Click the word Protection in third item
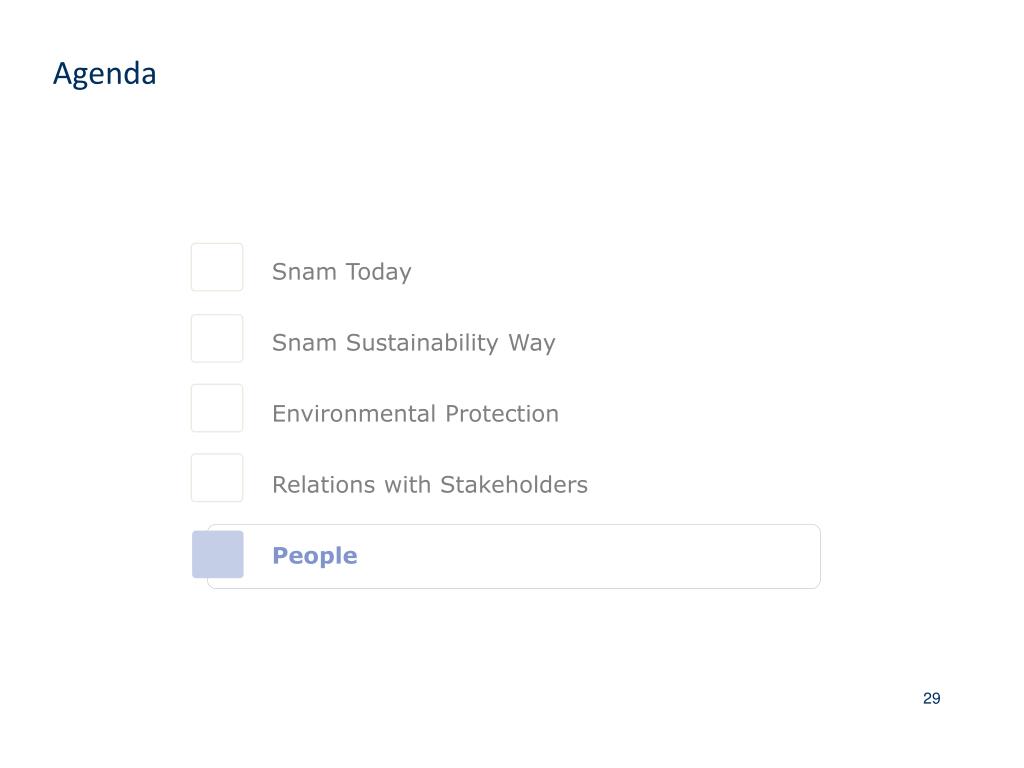This screenshot has height=768, width=1024. (x=502, y=413)
